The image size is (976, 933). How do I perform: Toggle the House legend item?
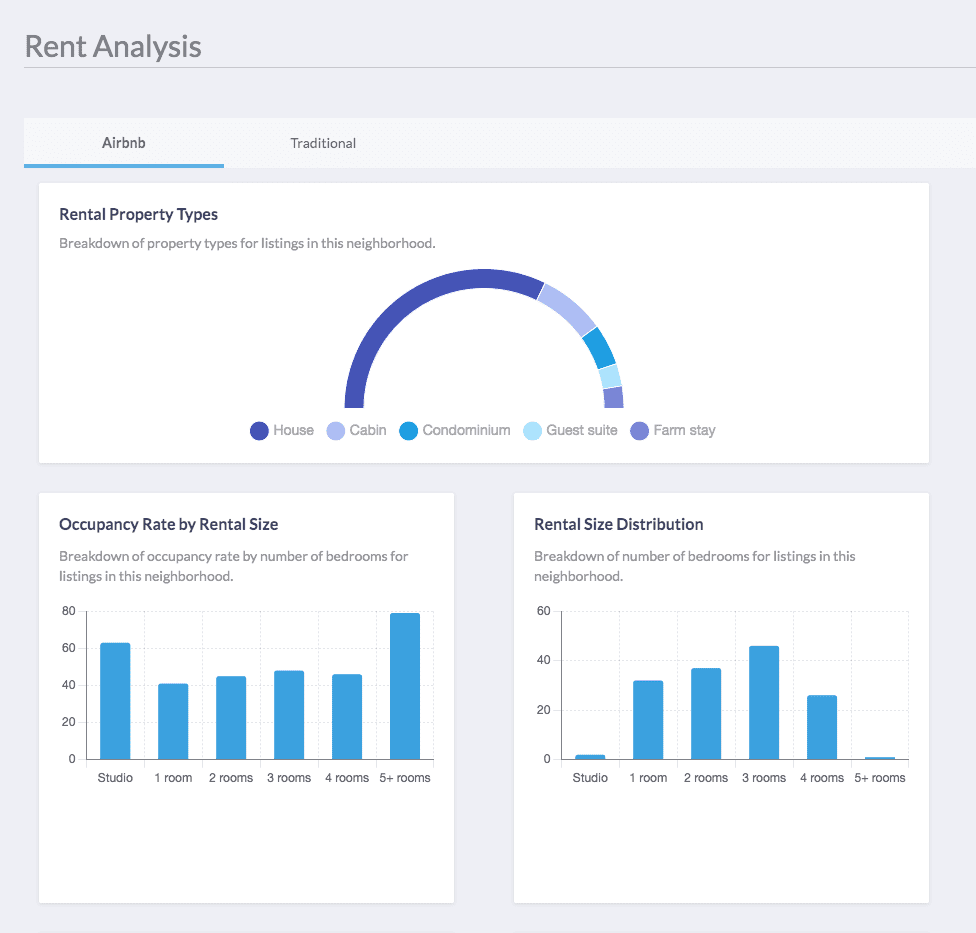coord(282,431)
